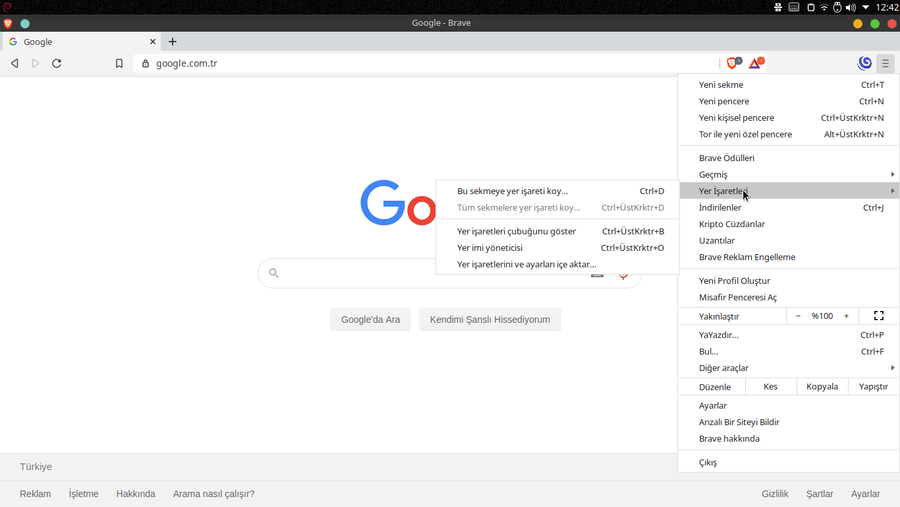The height and width of the screenshot is (507, 900).
Task: Click Kopyala in edit row
Action: click(x=822, y=387)
